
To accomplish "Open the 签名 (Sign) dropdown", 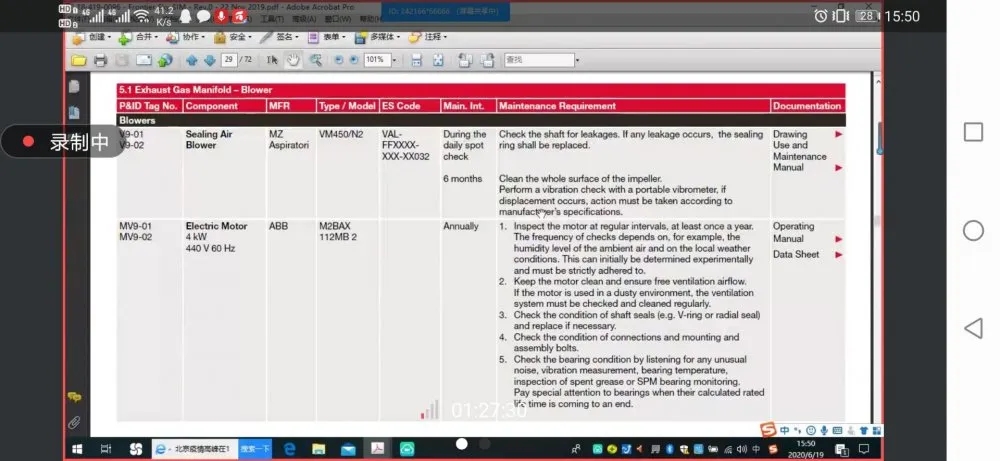I will pyautogui.click(x=280, y=37).
